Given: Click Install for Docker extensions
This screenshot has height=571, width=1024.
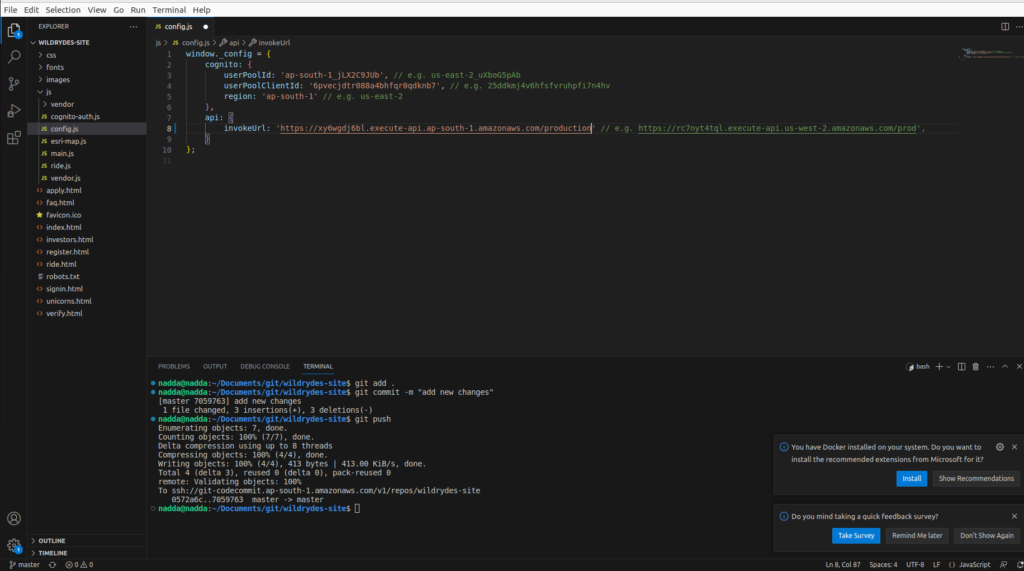Looking at the screenshot, I should (911, 479).
